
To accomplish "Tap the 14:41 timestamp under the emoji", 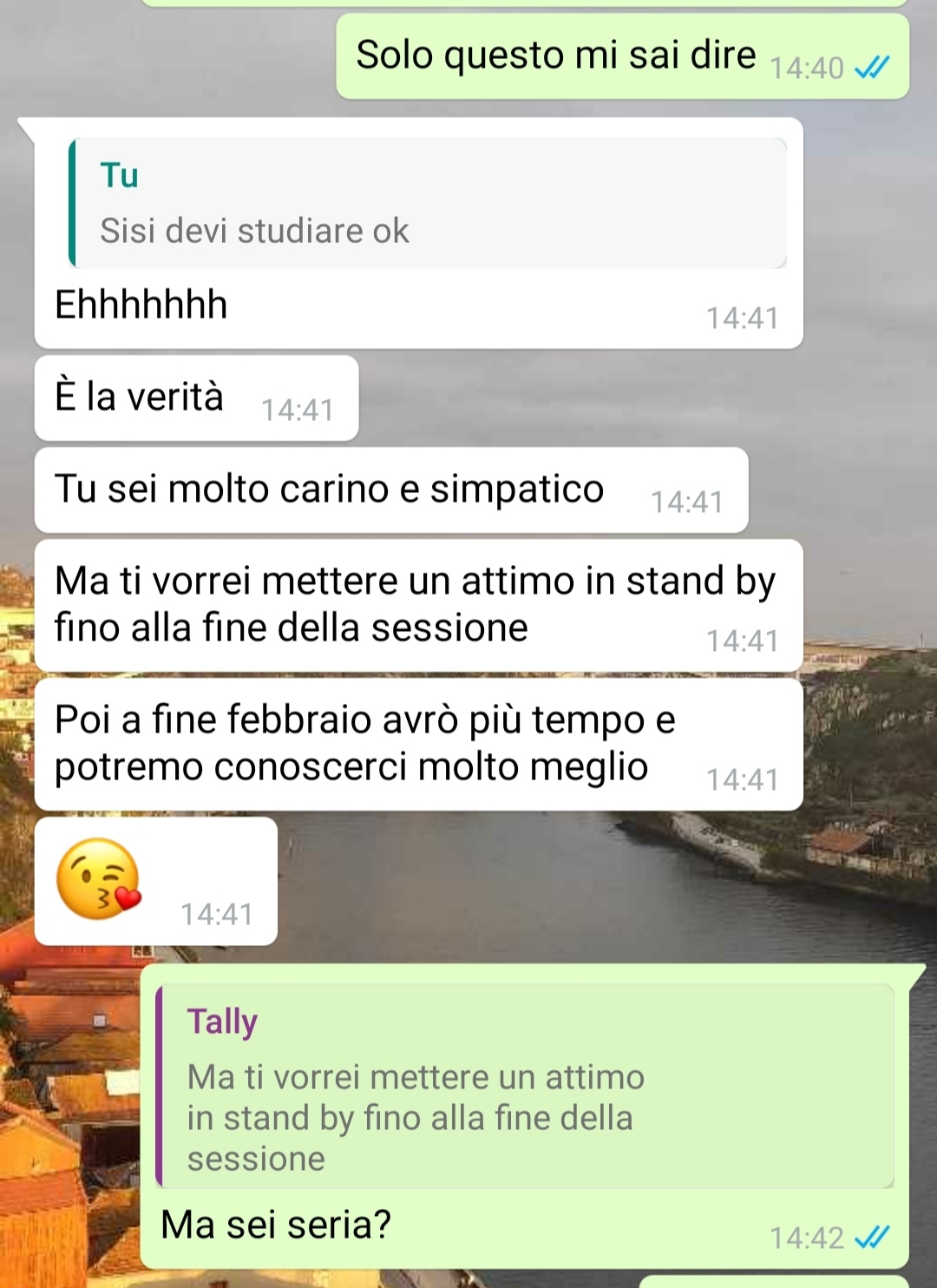I will (x=217, y=914).
